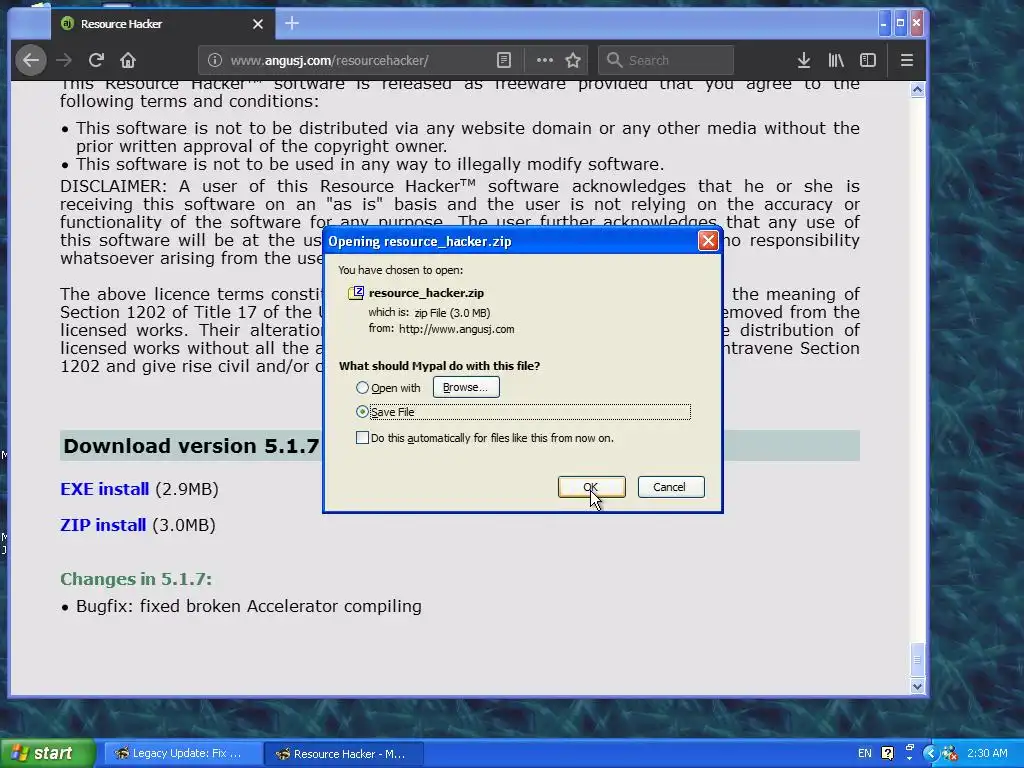
Task: Open the Windows start menu
Action: [48, 754]
